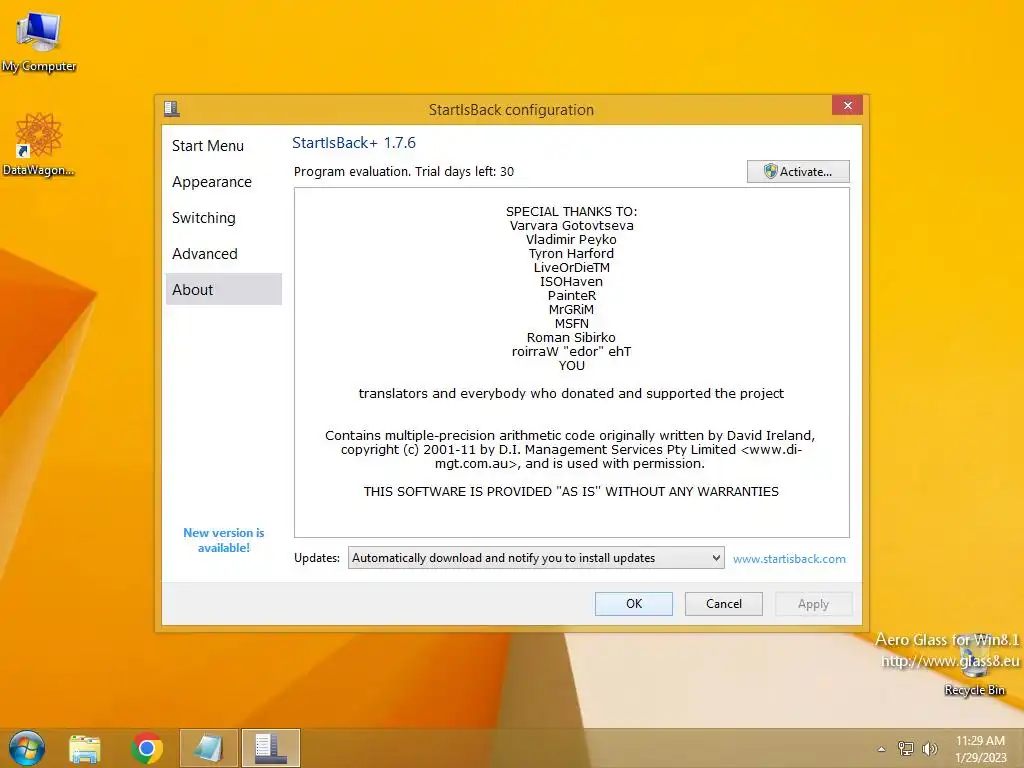1024x768 pixels.
Task: Click the Updates: label
Action: click(x=317, y=558)
